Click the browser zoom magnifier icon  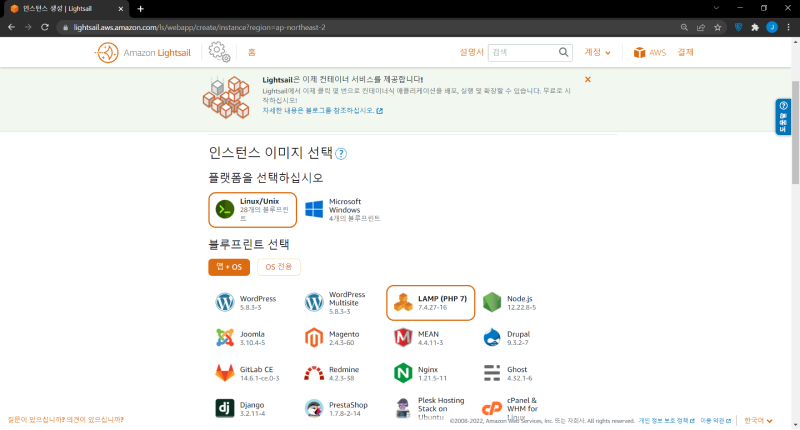(684, 28)
